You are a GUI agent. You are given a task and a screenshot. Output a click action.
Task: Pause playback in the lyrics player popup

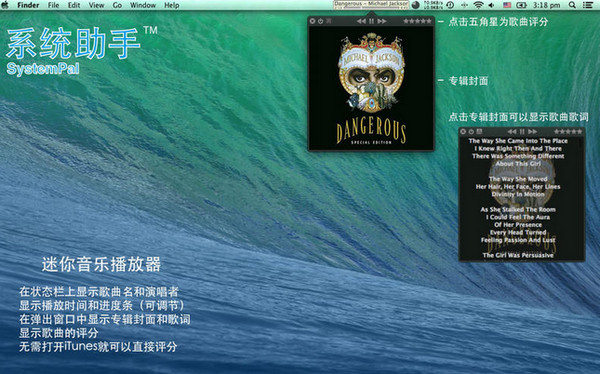click(x=522, y=131)
